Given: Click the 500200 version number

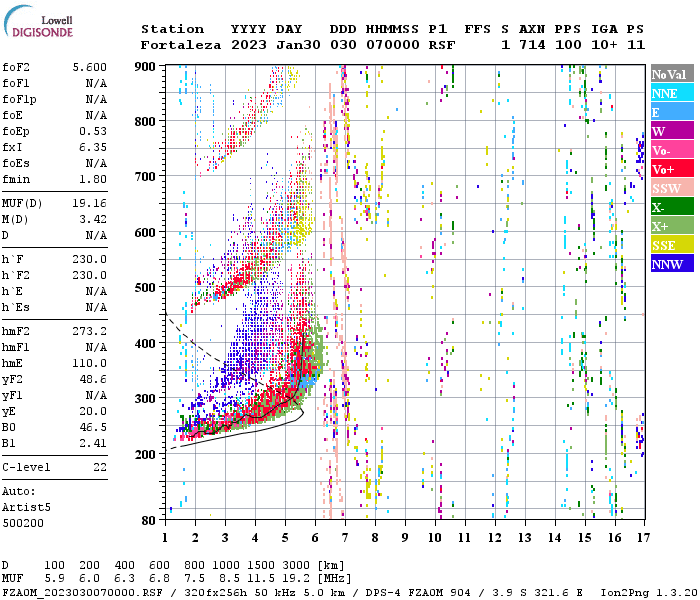Looking at the screenshot, I should coord(23,523).
